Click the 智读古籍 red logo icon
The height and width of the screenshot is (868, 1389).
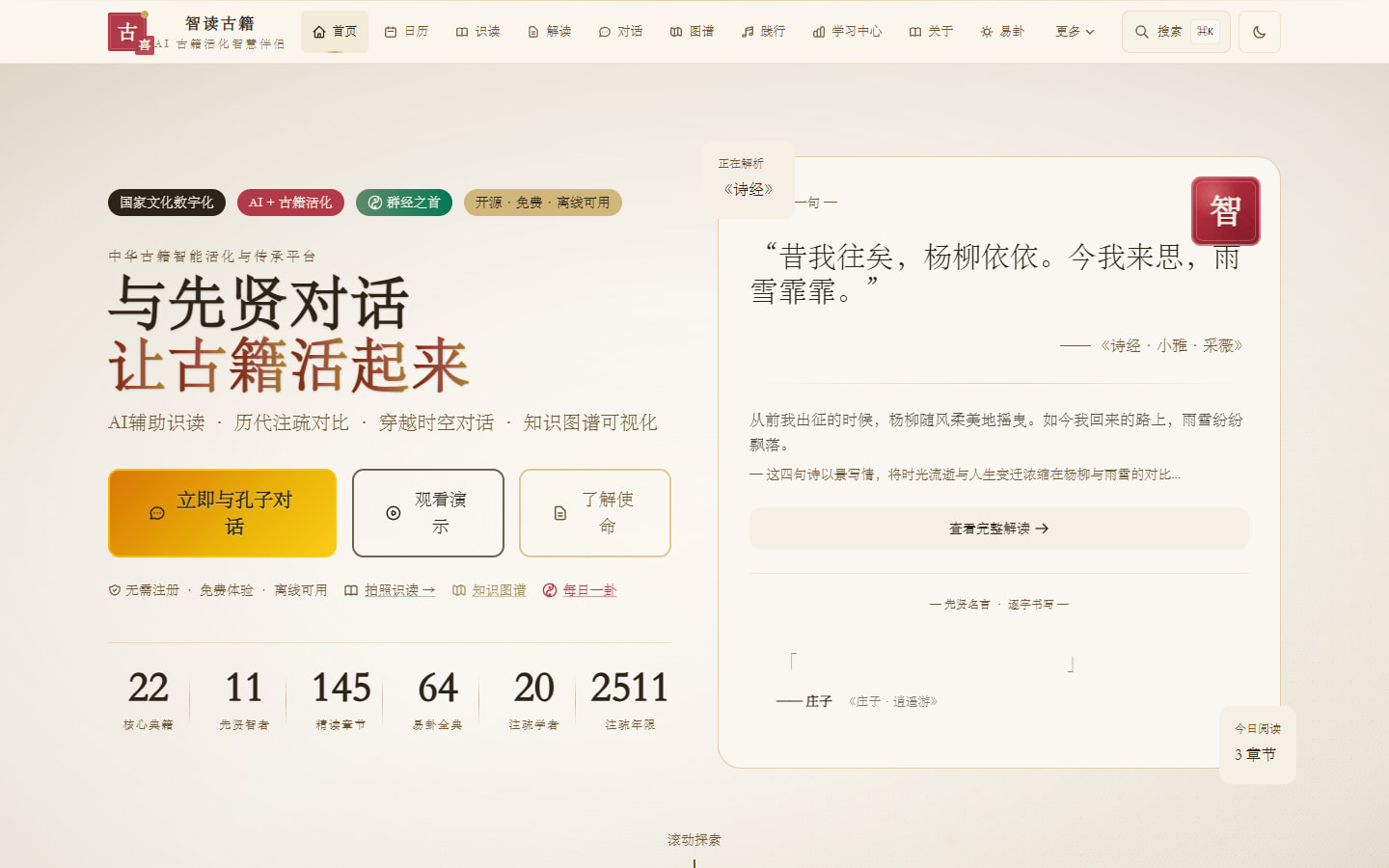(128, 32)
